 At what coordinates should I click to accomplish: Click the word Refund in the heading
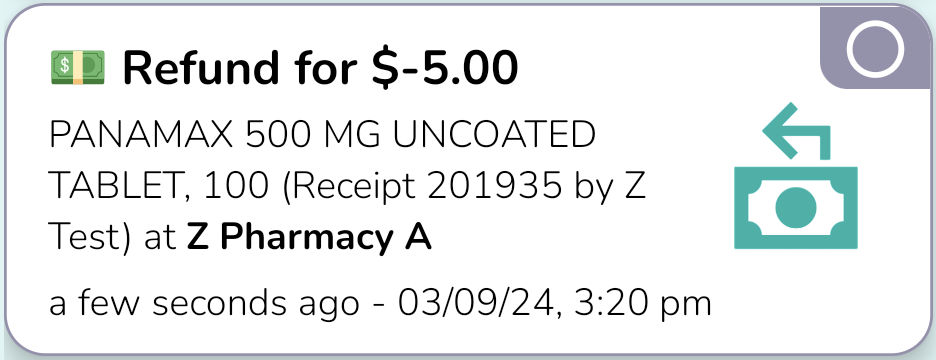201,67
